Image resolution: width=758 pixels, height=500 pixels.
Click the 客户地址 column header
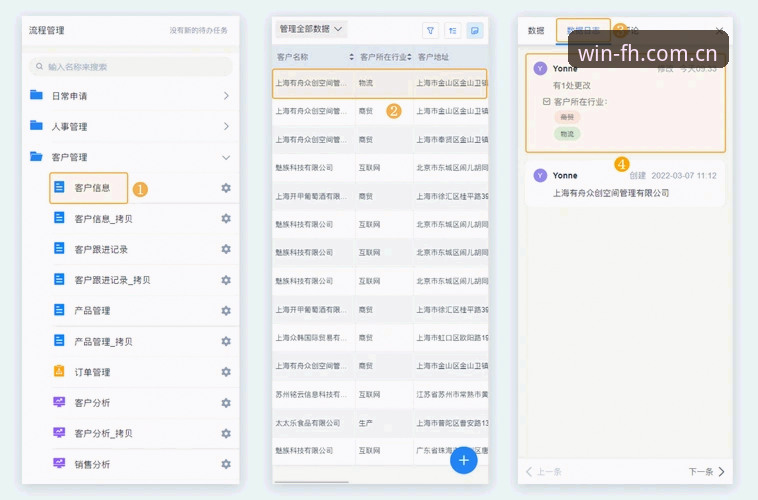433,57
